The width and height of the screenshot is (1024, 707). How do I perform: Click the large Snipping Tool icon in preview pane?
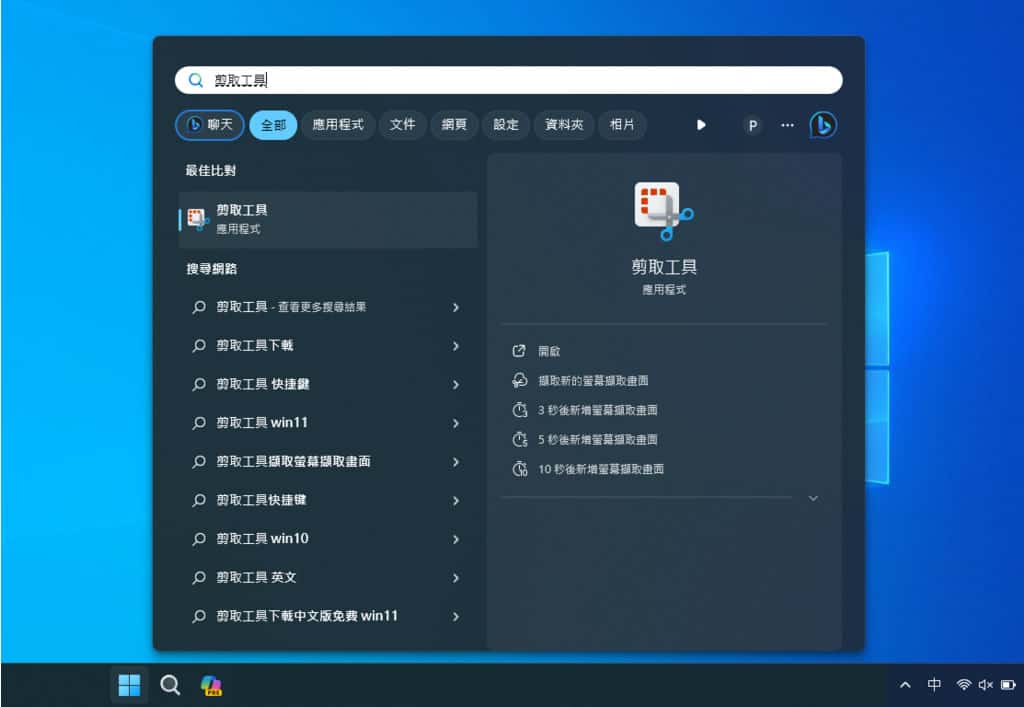pos(664,210)
